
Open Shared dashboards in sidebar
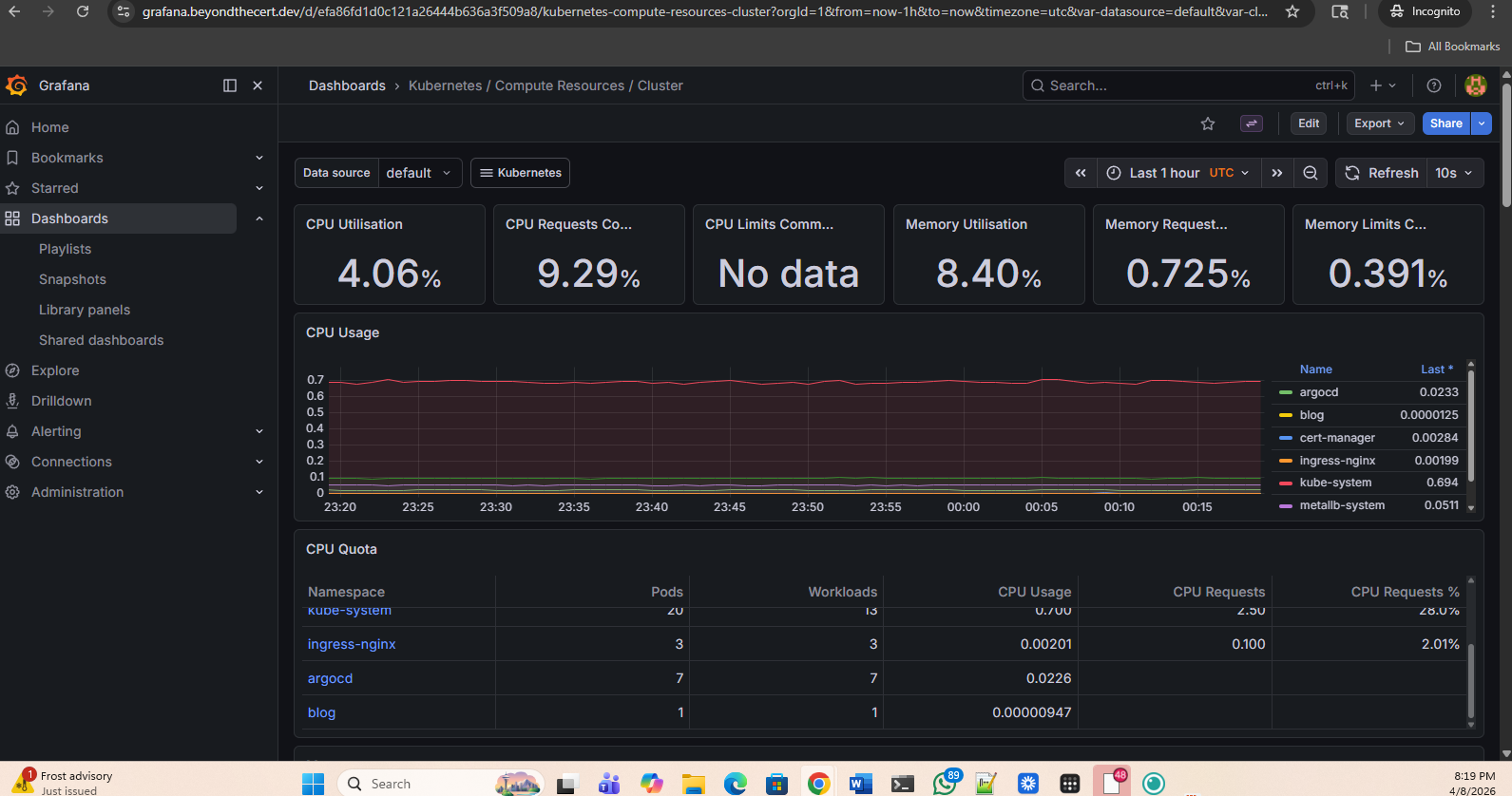102,340
